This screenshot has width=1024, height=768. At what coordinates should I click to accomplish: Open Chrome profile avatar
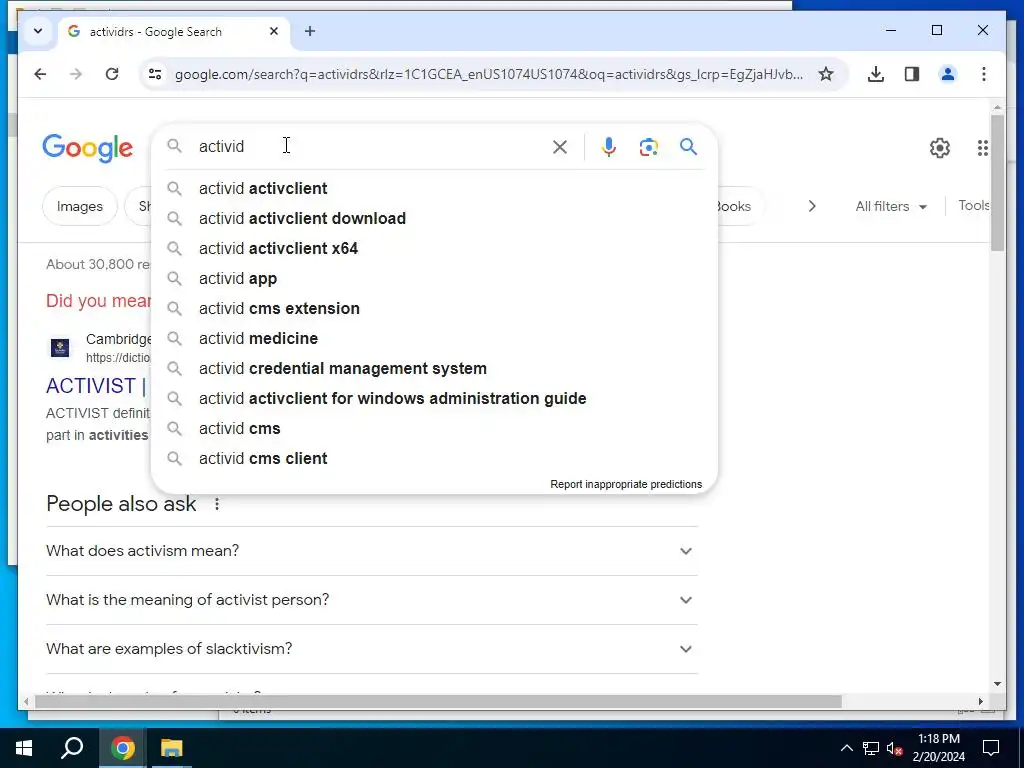coord(948,74)
